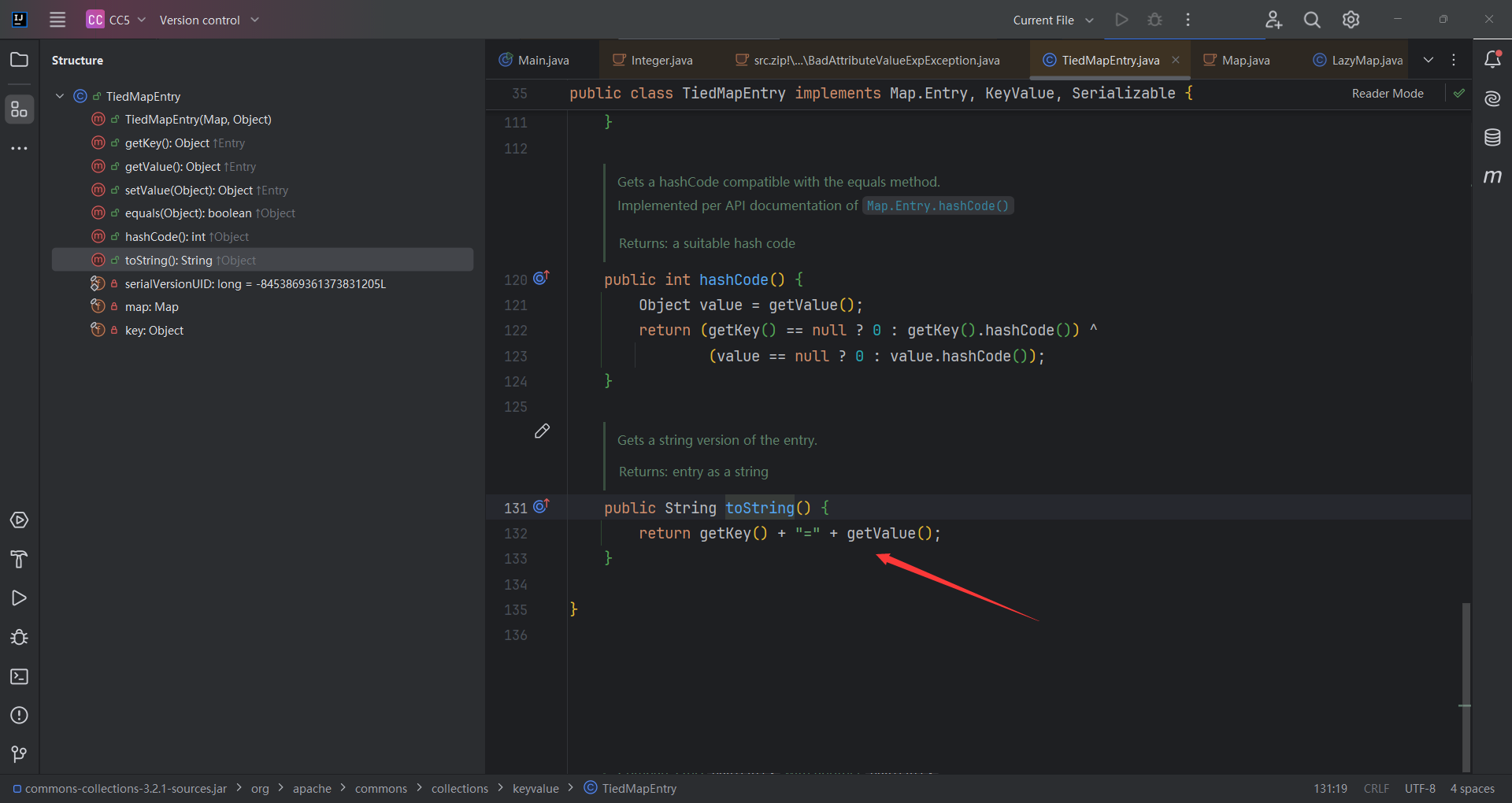Click the 4 spaces indent indicator

(x=1472, y=788)
